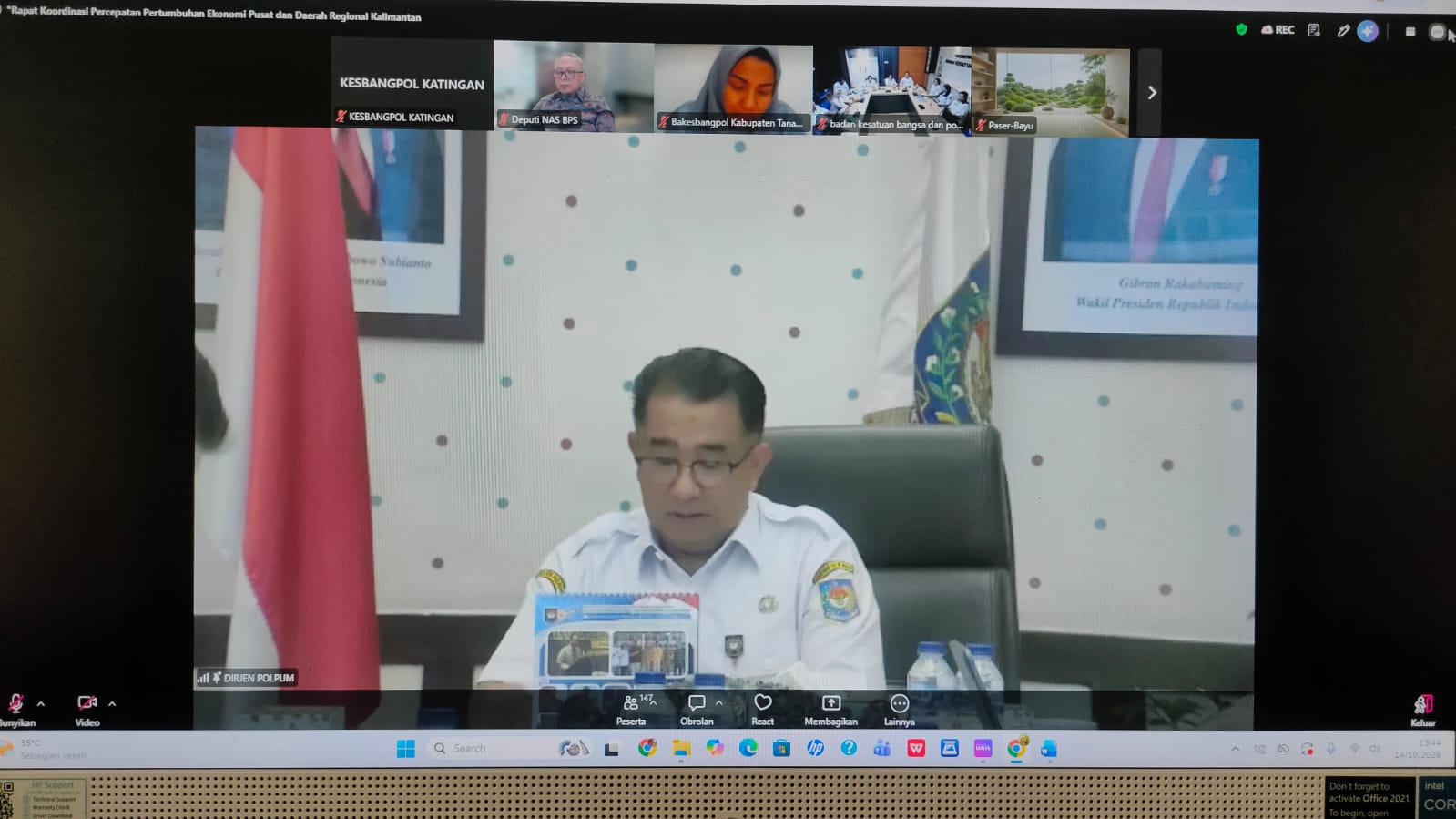Select the Paser-Bayu video thumbnail

(x=1051, y=92)
